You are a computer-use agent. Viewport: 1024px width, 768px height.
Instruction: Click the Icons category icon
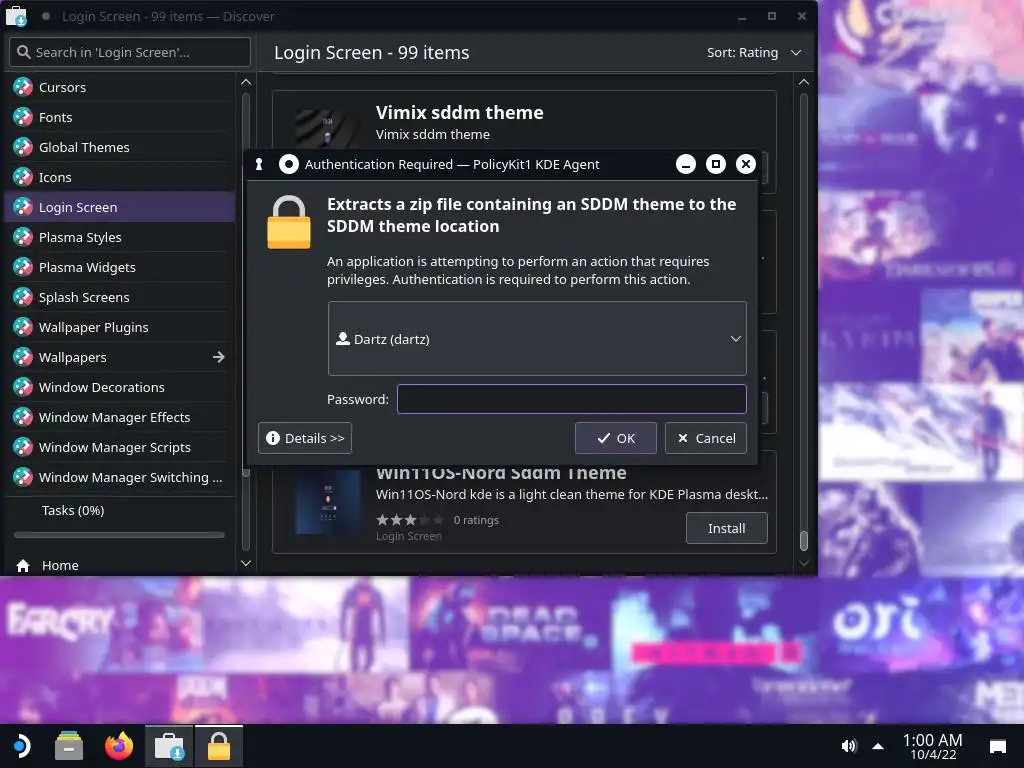point(23,177)
